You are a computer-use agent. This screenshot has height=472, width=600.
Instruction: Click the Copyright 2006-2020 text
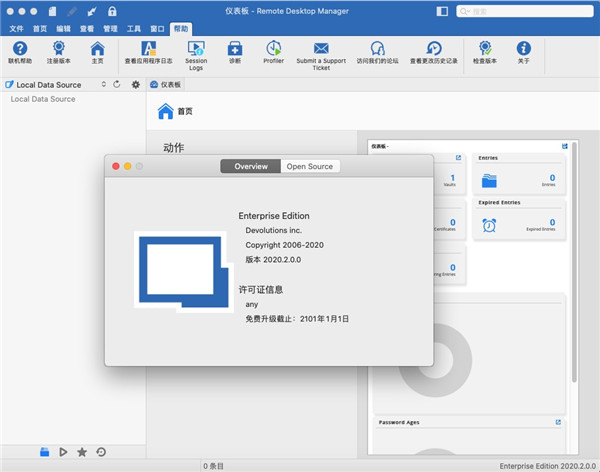tap(284, 245)
